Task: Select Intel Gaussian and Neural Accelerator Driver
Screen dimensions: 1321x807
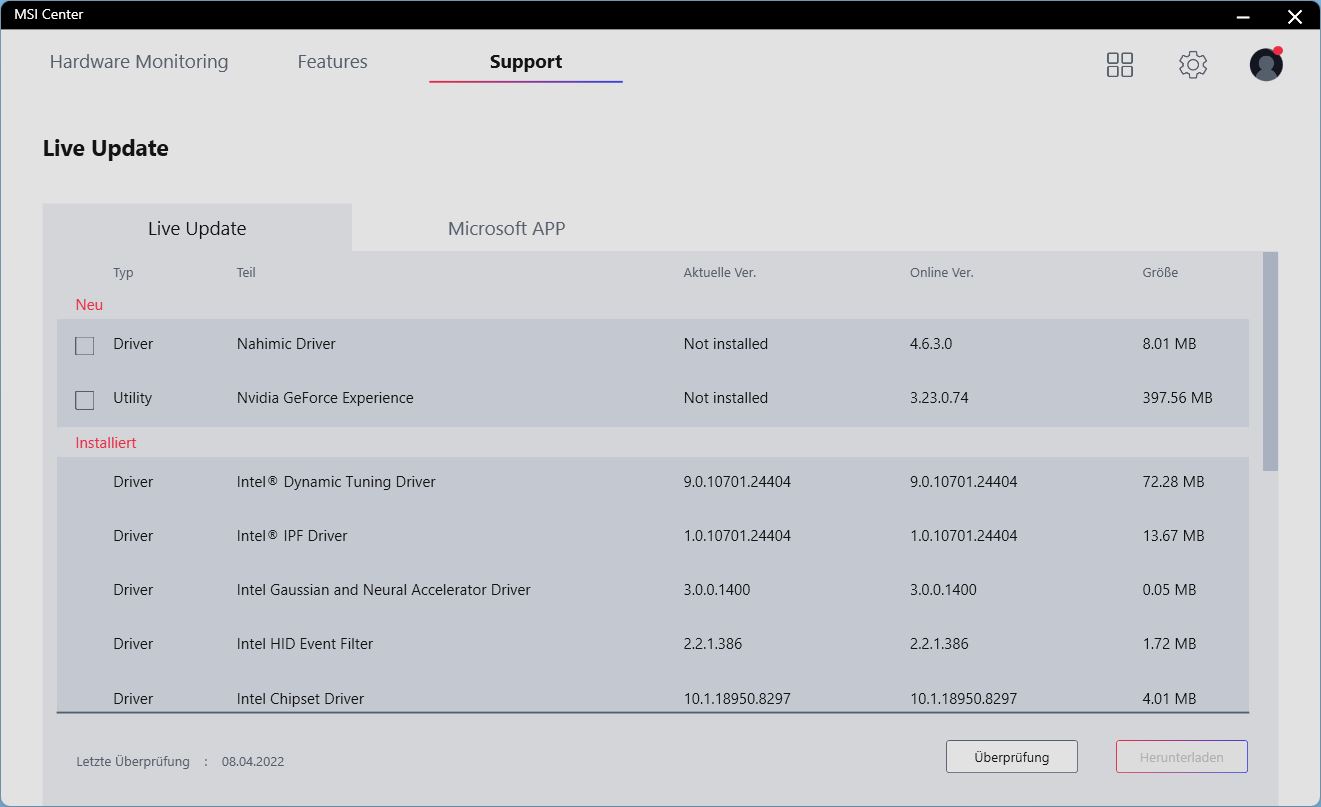Action: [x=384, y=590]
